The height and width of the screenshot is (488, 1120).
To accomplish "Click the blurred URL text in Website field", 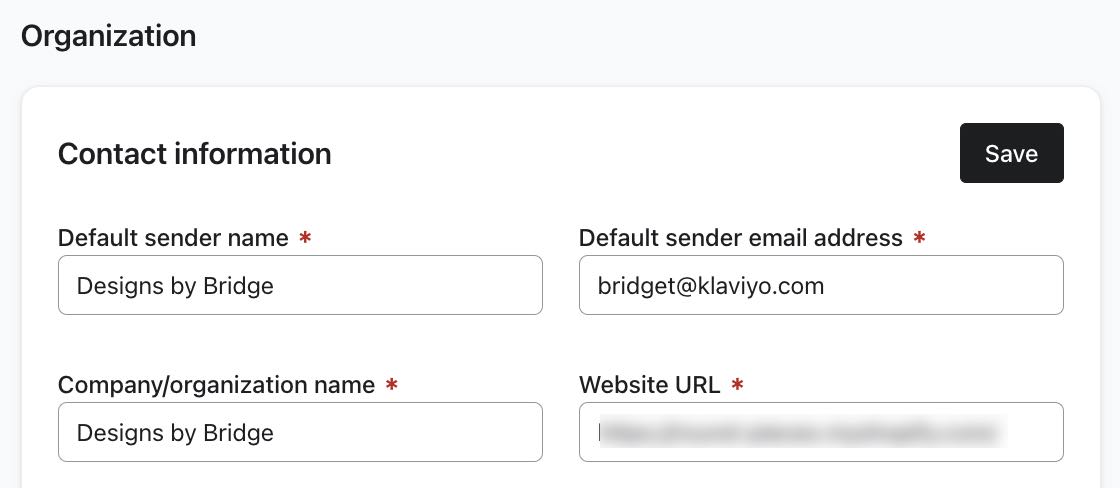I will coord(800,432).
